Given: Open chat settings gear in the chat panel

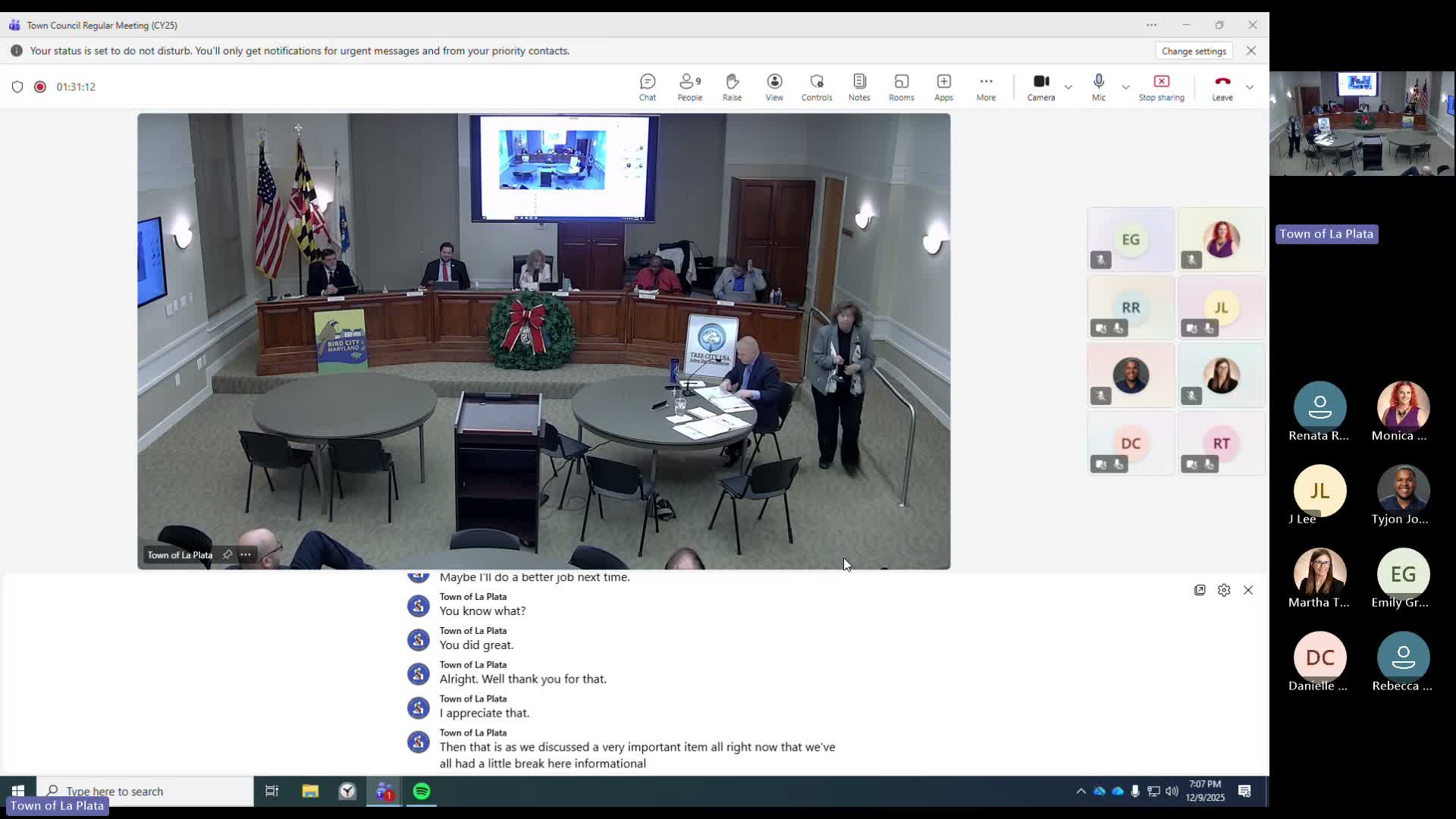Looking at the screenshot, I should point(1224,590).
